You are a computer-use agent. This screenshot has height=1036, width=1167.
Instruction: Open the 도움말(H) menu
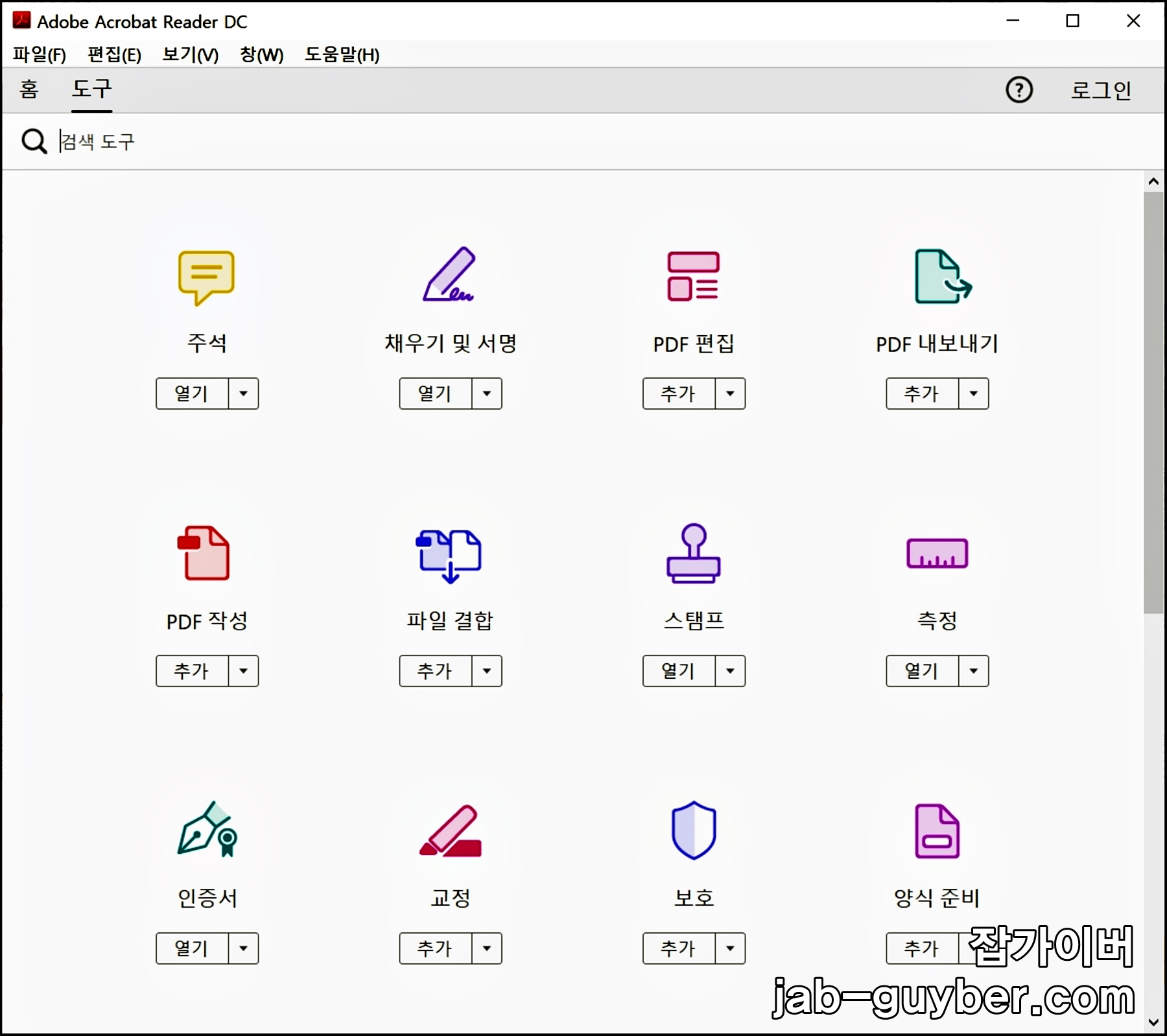[342, 54]
